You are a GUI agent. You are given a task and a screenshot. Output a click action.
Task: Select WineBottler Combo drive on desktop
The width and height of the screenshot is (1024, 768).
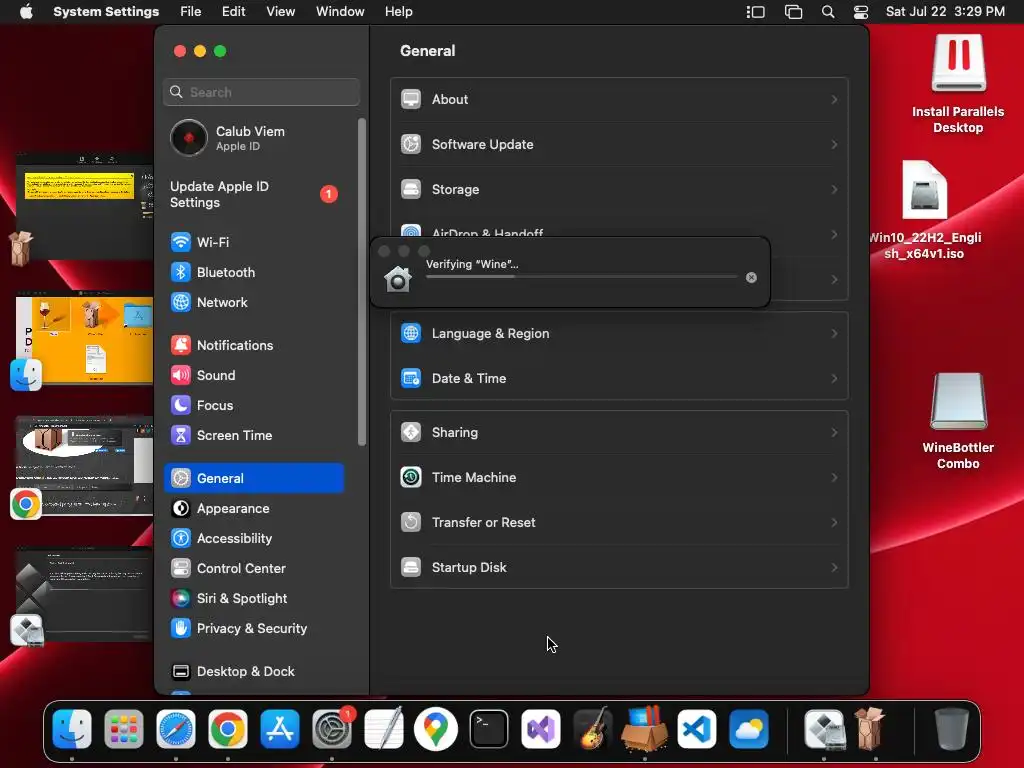coord(958,421)
